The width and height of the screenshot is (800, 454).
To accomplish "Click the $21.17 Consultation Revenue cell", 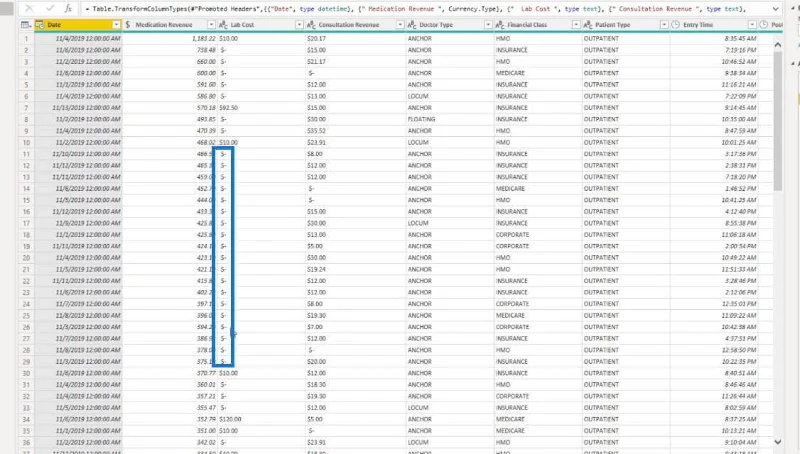I will [356, 61].
